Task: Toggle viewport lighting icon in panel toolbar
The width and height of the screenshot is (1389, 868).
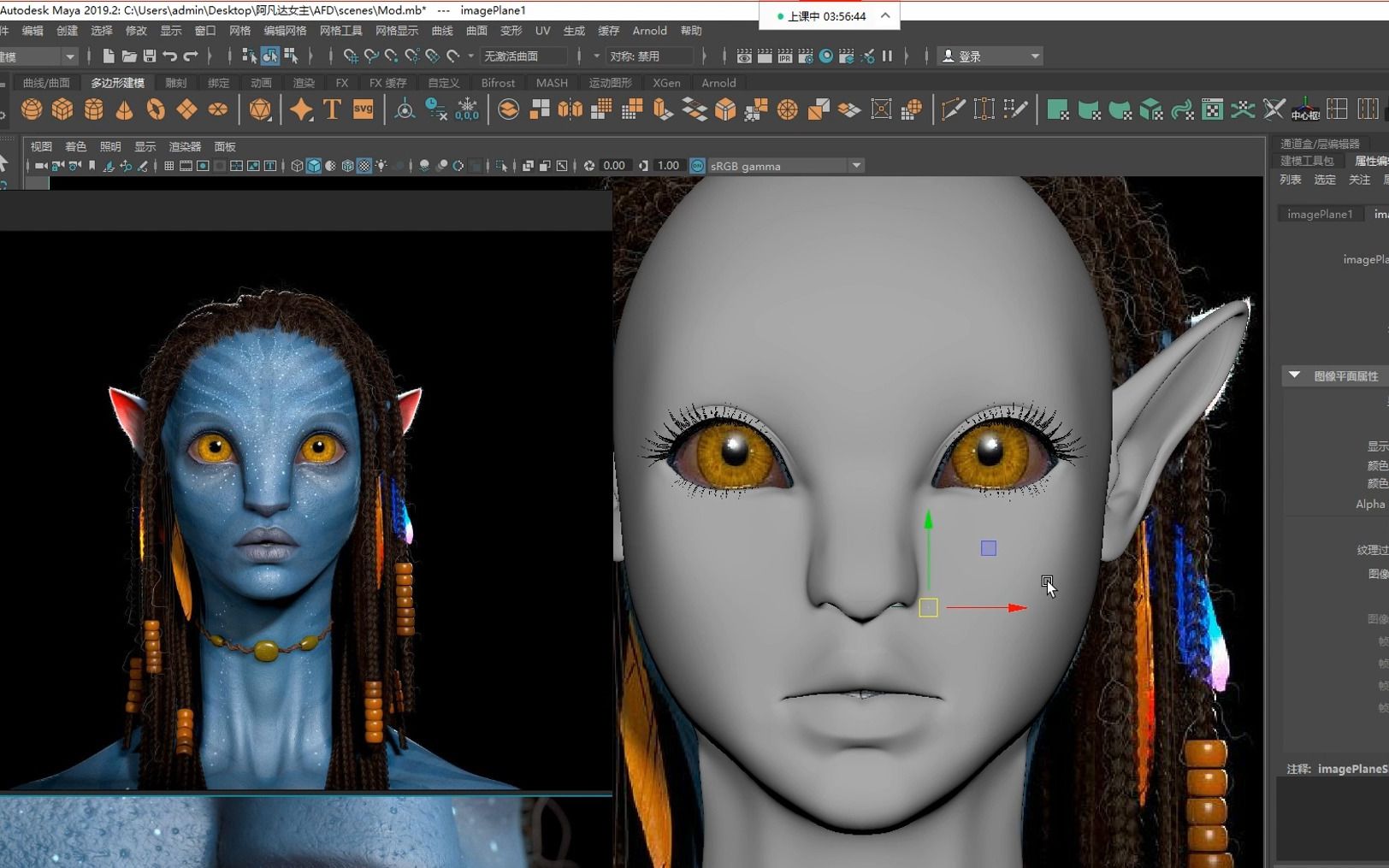Action: click(381, 165)
